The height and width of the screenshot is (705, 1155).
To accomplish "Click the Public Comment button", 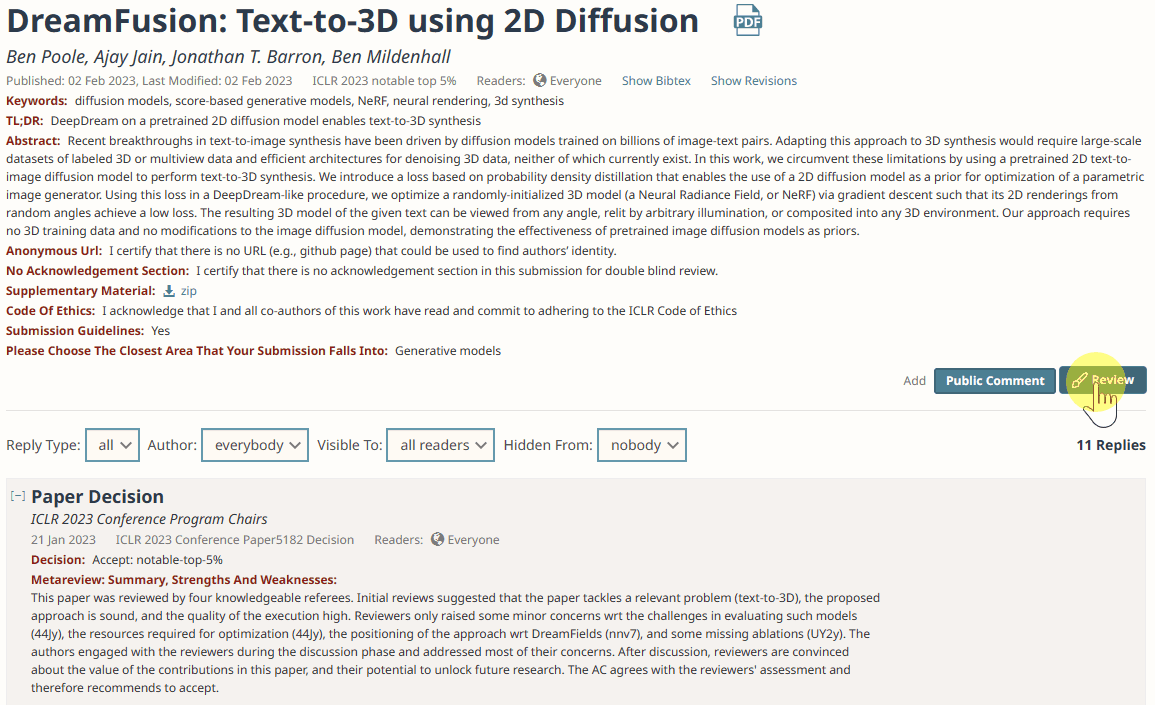I will [x=994, y=380].
